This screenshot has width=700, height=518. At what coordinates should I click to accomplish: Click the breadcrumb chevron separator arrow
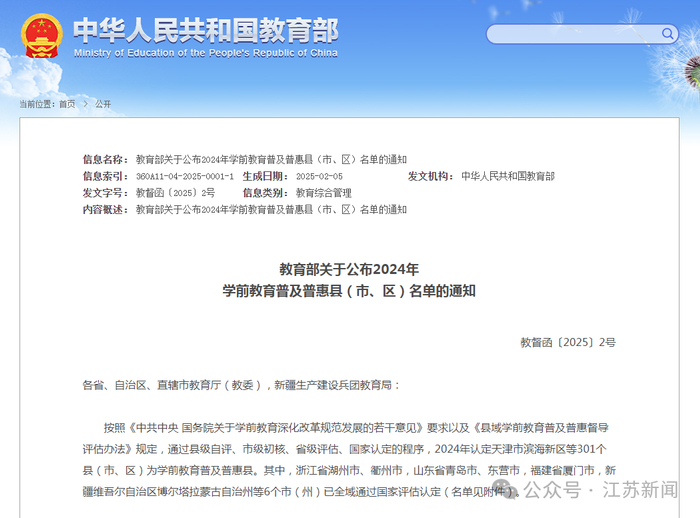click(x=85, y=104)
